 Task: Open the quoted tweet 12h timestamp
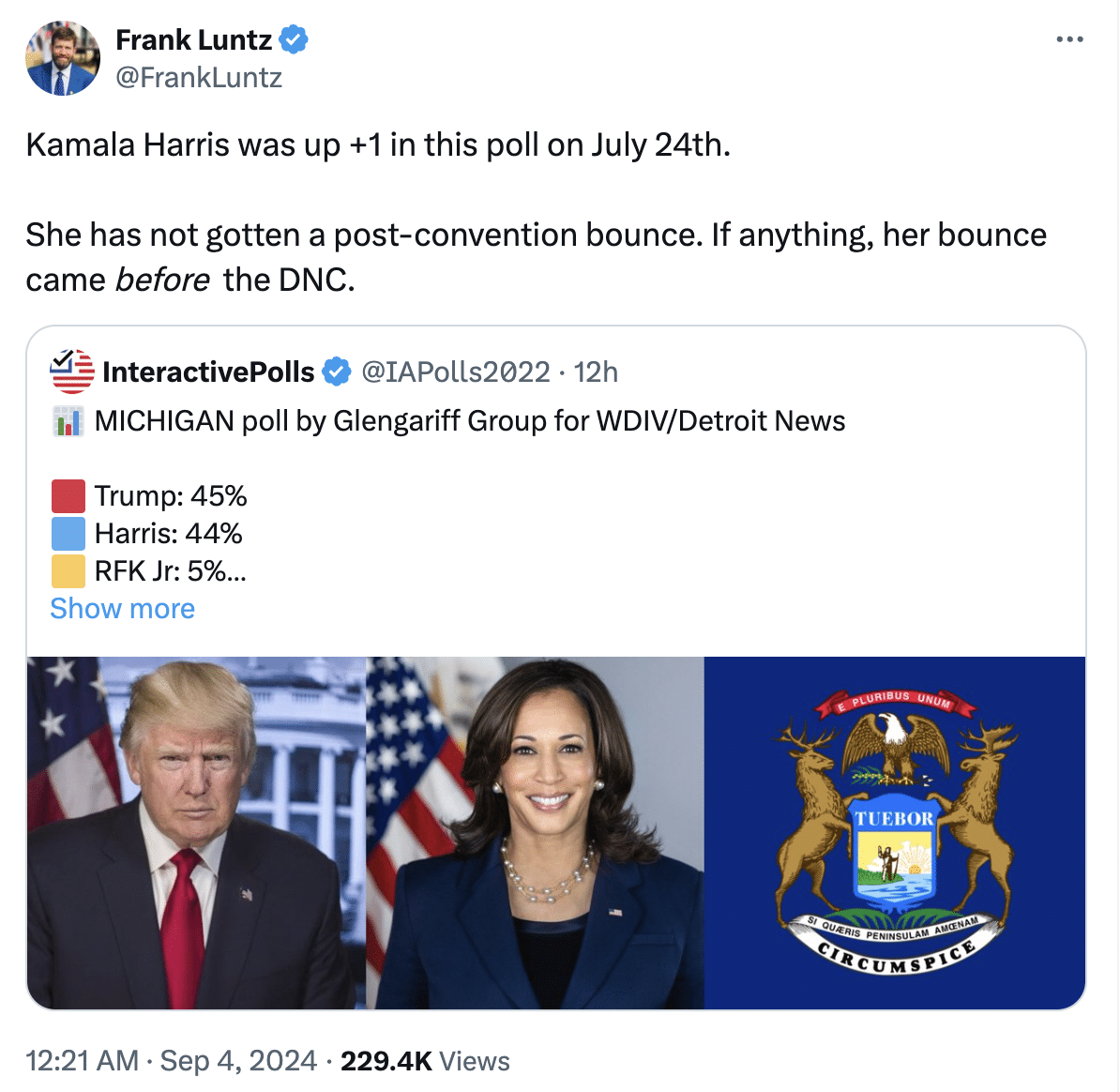(x=596, y=372)
